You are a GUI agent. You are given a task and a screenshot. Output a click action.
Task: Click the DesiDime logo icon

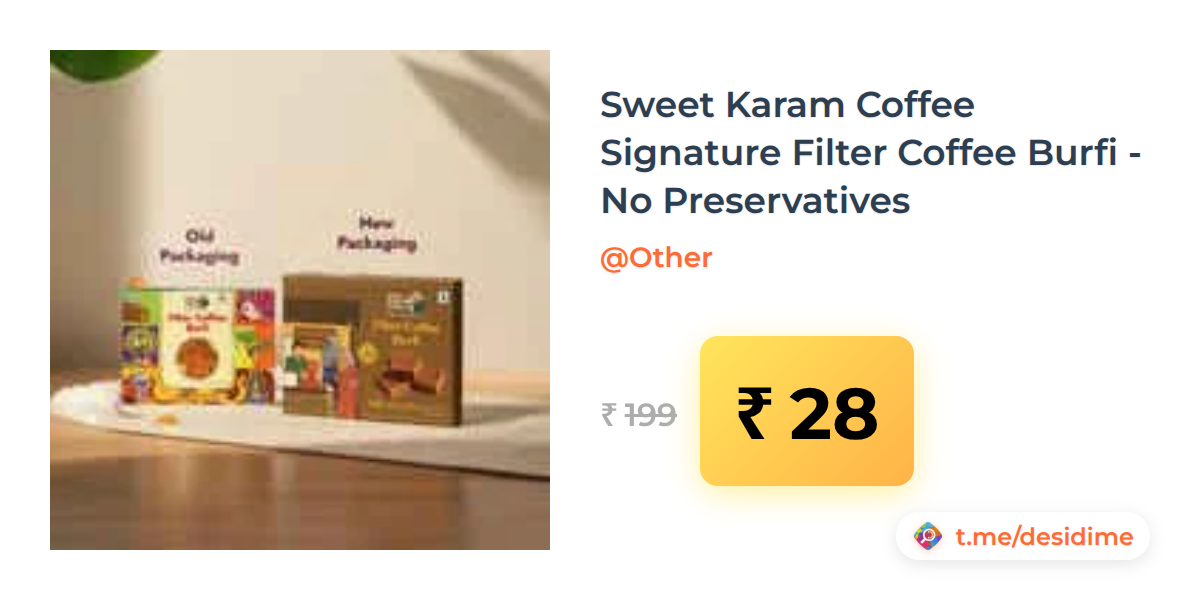pyautogui.click(x=928, y=537)
